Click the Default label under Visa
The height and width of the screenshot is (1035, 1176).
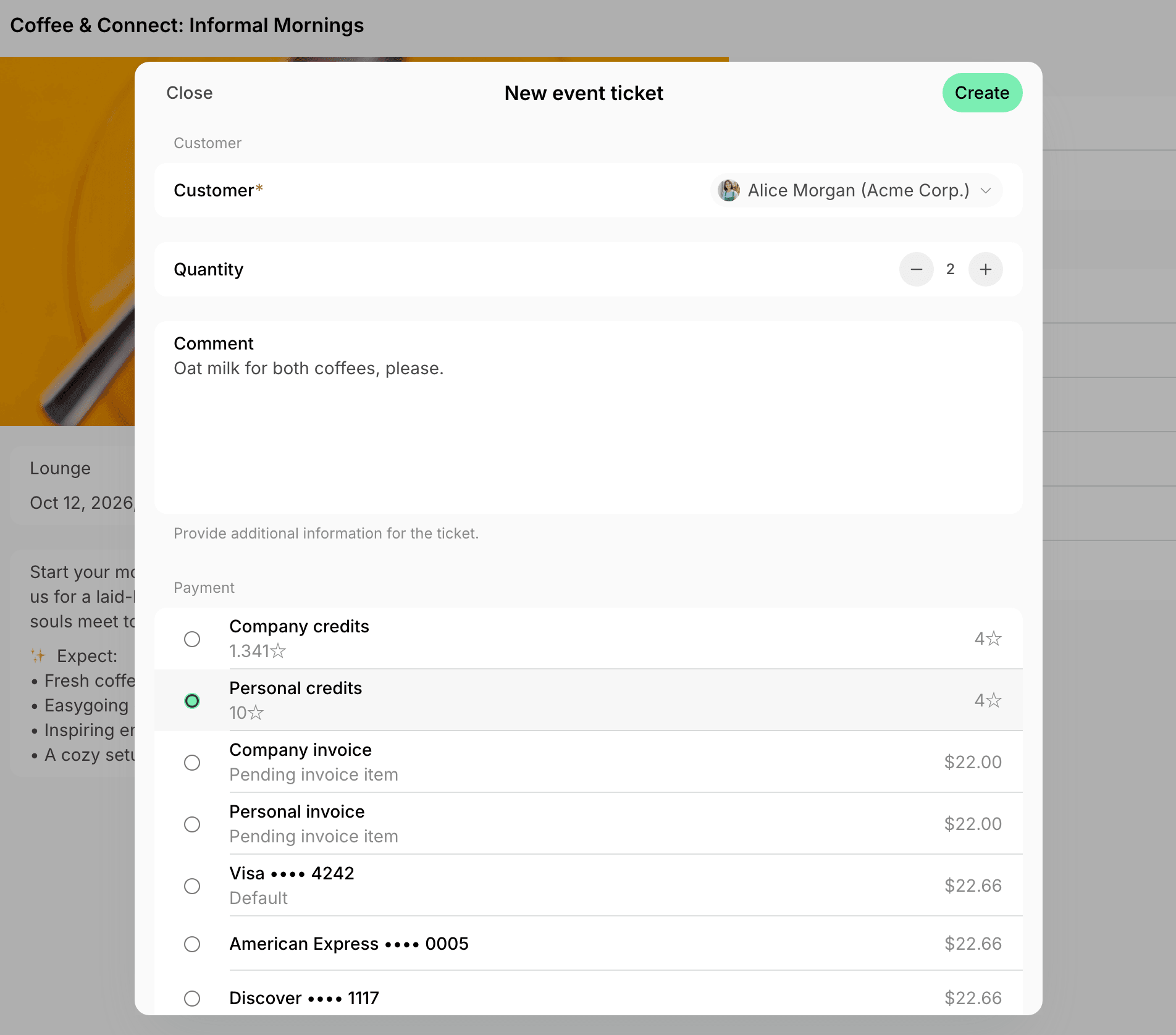[x=258, y=898]
